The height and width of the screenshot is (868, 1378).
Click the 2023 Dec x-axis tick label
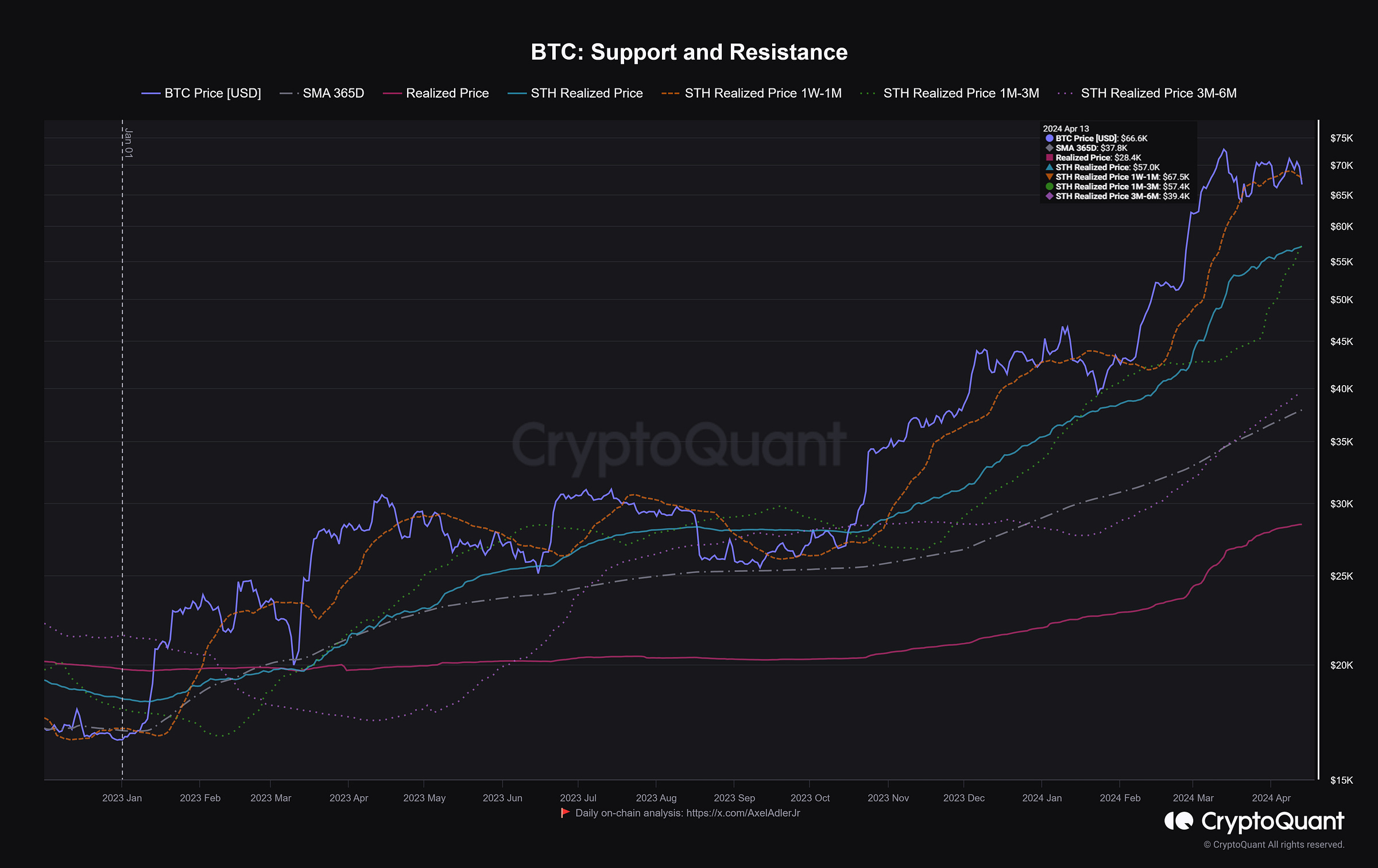(963, 798)
